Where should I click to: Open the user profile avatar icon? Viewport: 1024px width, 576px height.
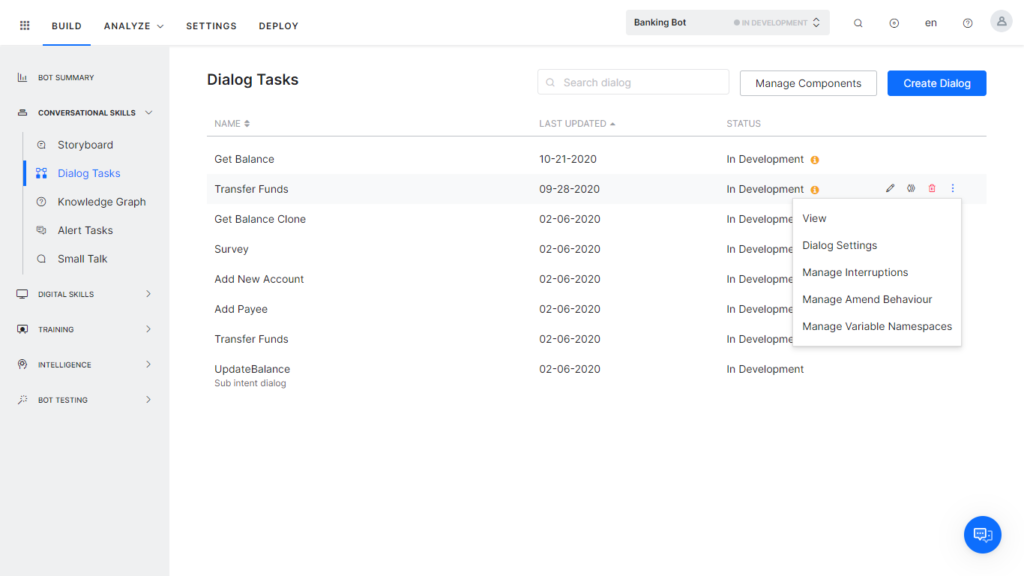pos(1001,22)
